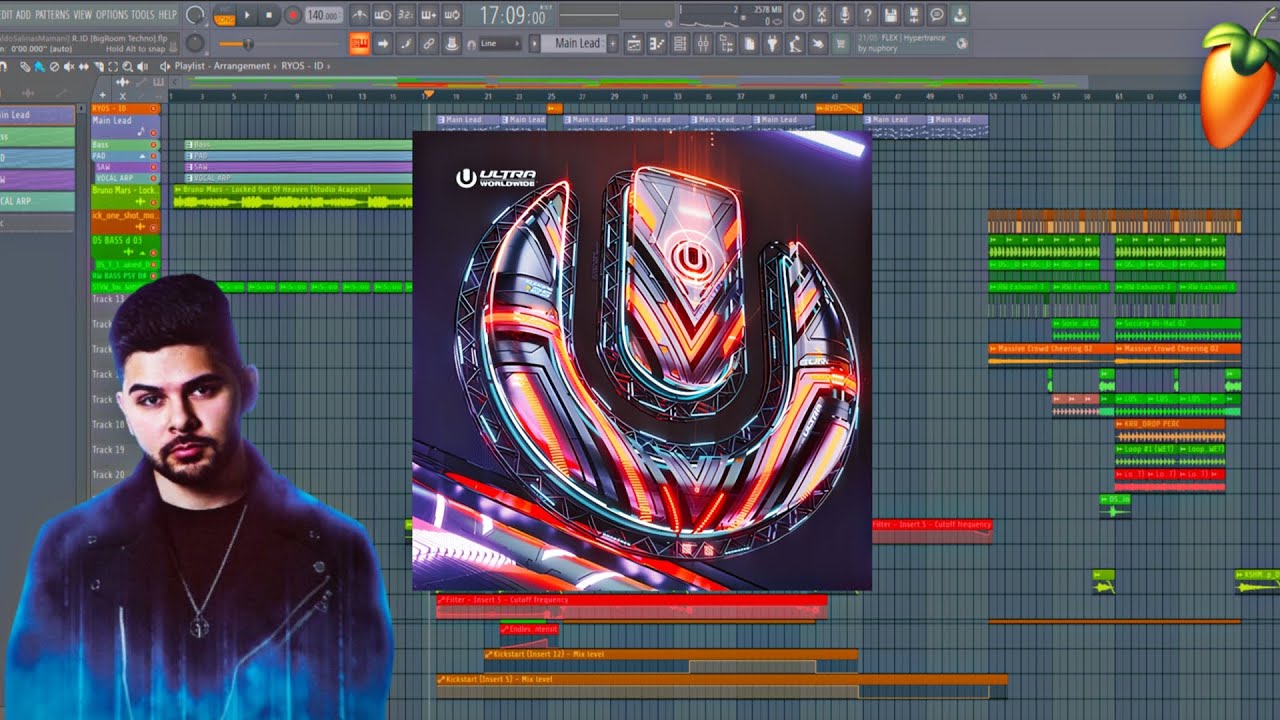
Task: Click the auto-scroll arrow icon
Action: tap(383, 43)
